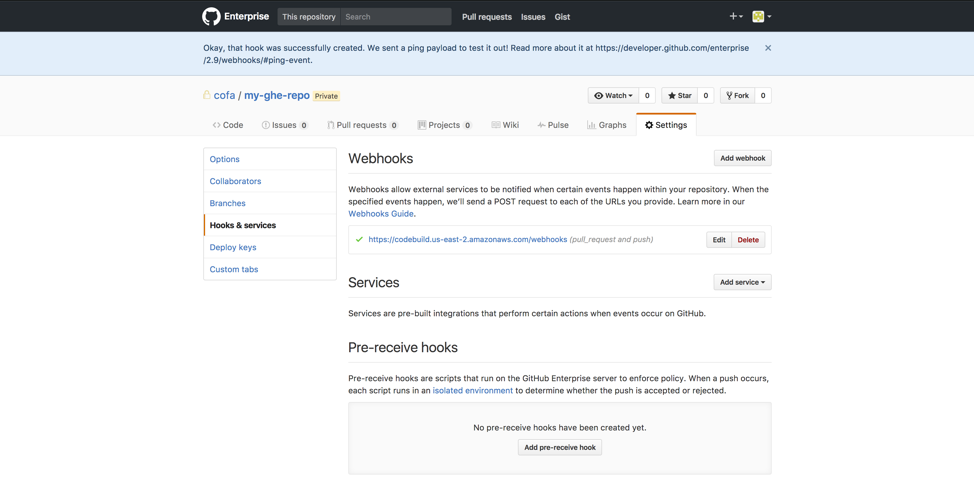Focus the Search input field

pyautogui.click(x=396, y=17)
